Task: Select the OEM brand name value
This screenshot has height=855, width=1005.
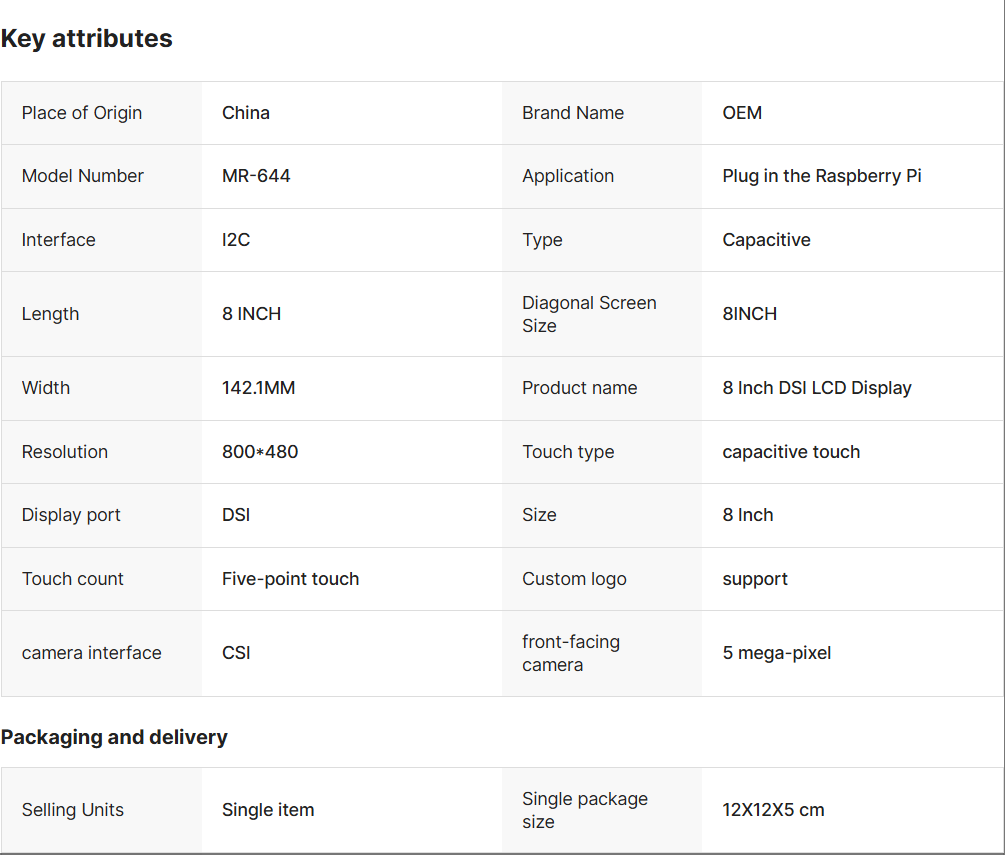Action: tap(742, 113)
